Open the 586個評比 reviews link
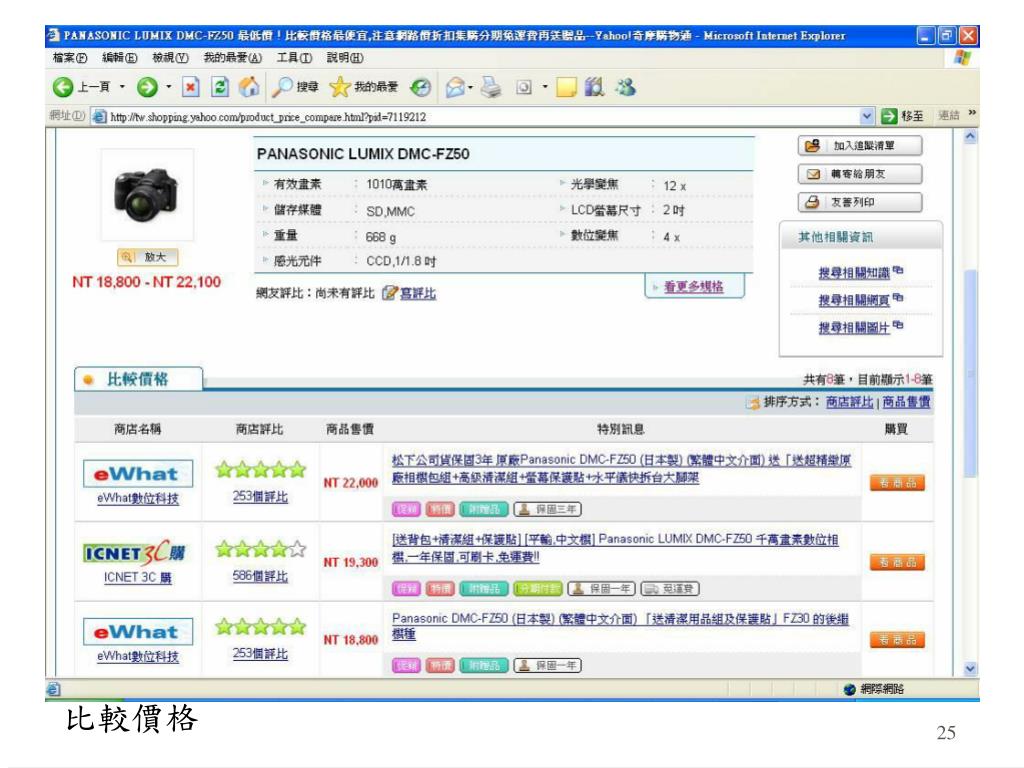Viewport: 1024px width, 768px height. pyautogui.click(x=260, y=576)
